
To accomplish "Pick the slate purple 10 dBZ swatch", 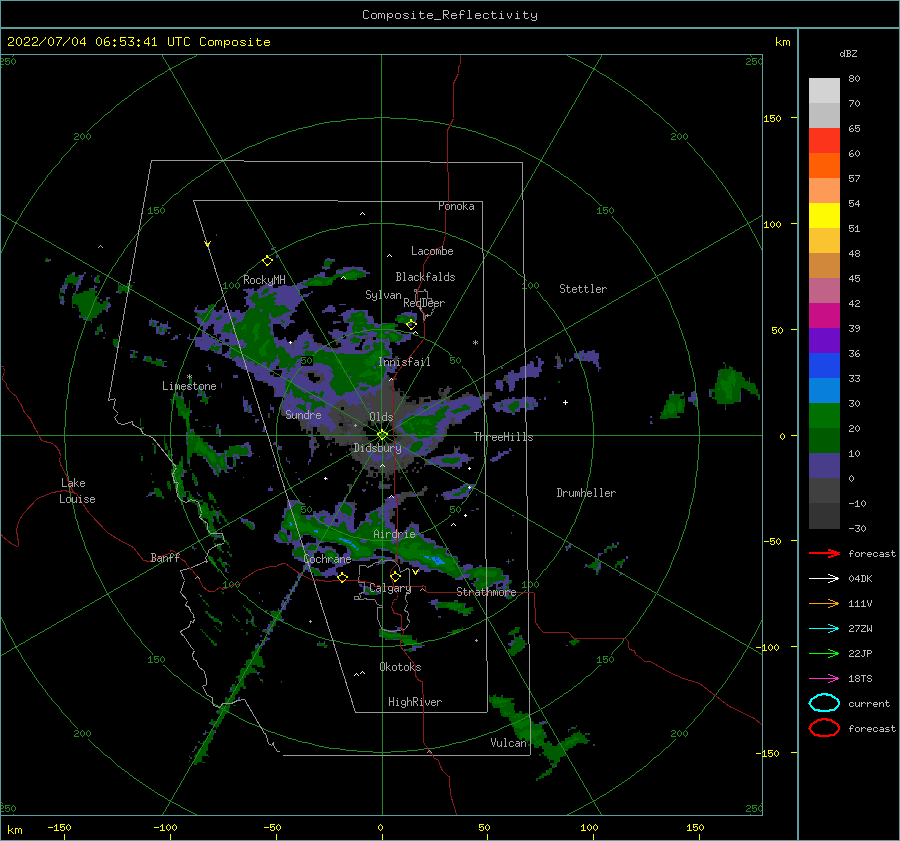I will click(x=824, y=466).
